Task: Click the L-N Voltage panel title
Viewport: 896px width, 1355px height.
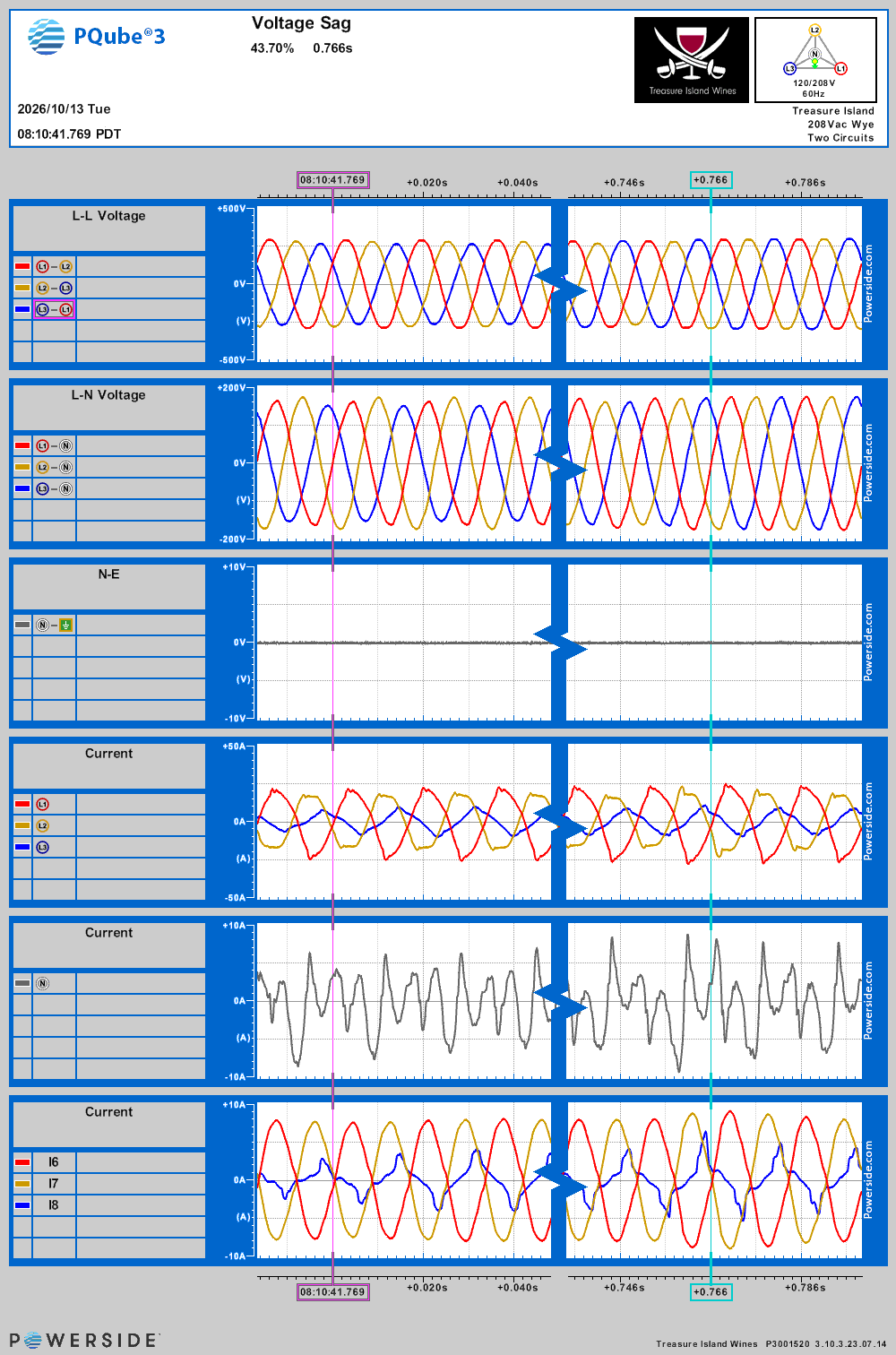Action: tap(108, 395)
